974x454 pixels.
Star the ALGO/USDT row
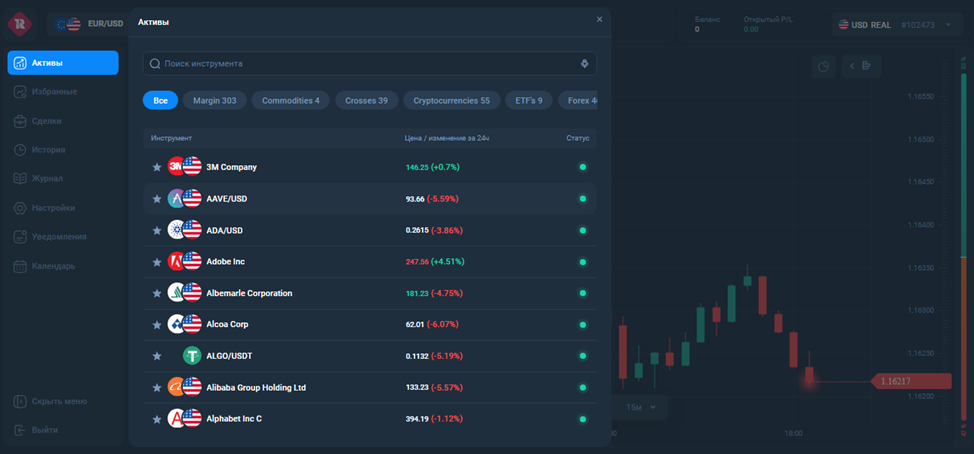click(x=157, y=356)
